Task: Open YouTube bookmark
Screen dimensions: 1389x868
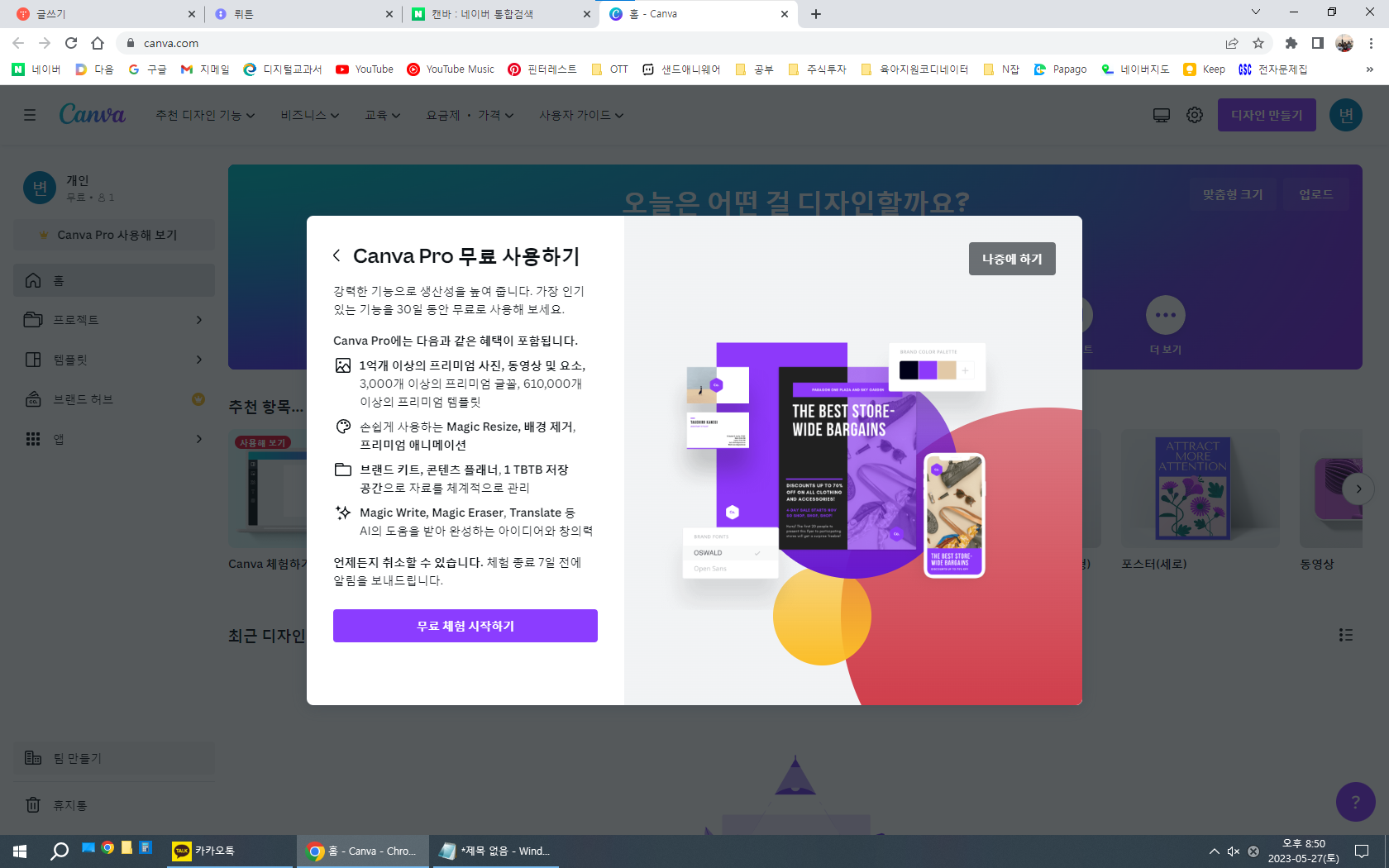Action: (365, 69)
